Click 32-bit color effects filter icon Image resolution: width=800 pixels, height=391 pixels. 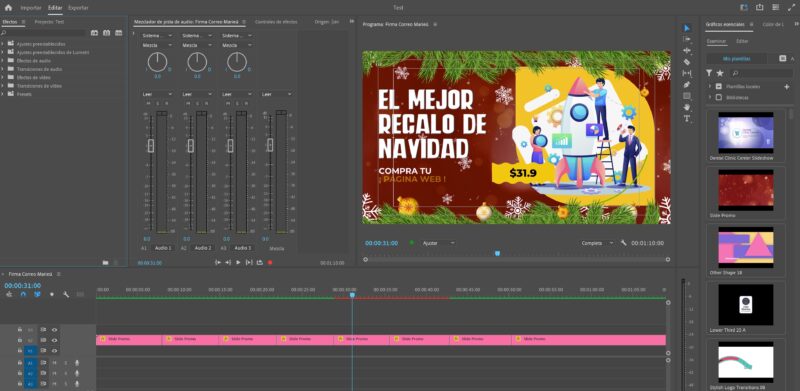106,33
